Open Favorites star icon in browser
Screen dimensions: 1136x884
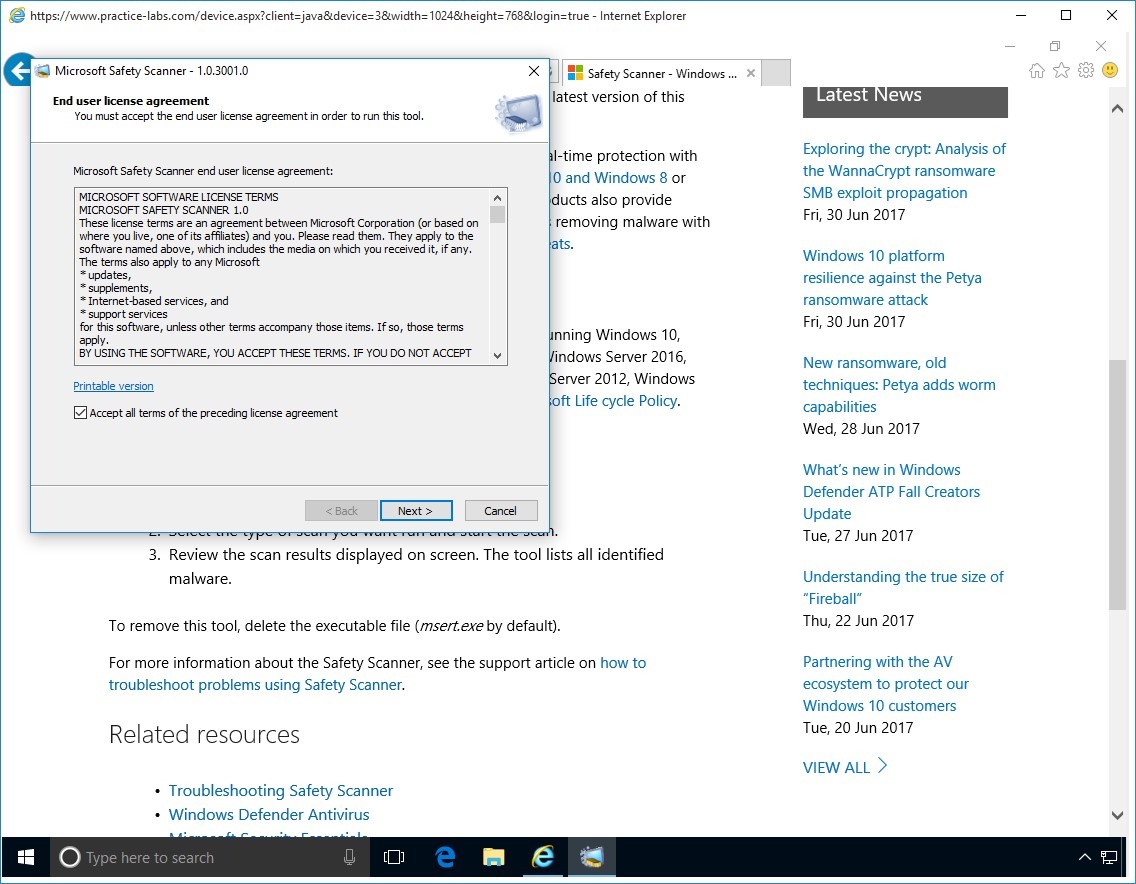1061,71
